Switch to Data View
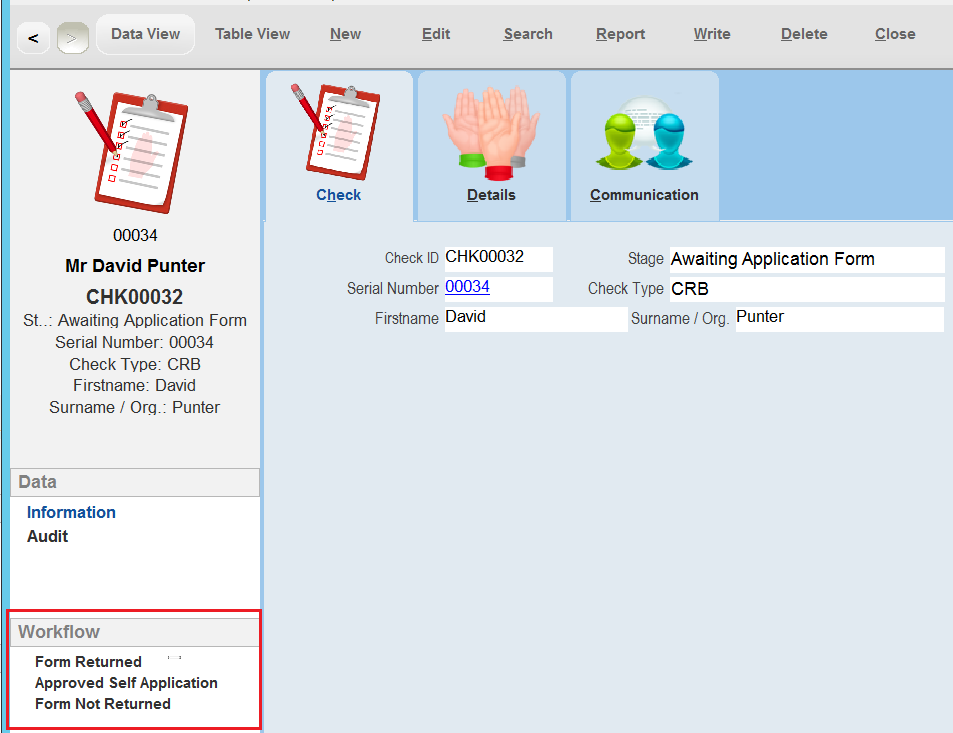This screenshot has height=733, width=953. (x=145, y=32)
